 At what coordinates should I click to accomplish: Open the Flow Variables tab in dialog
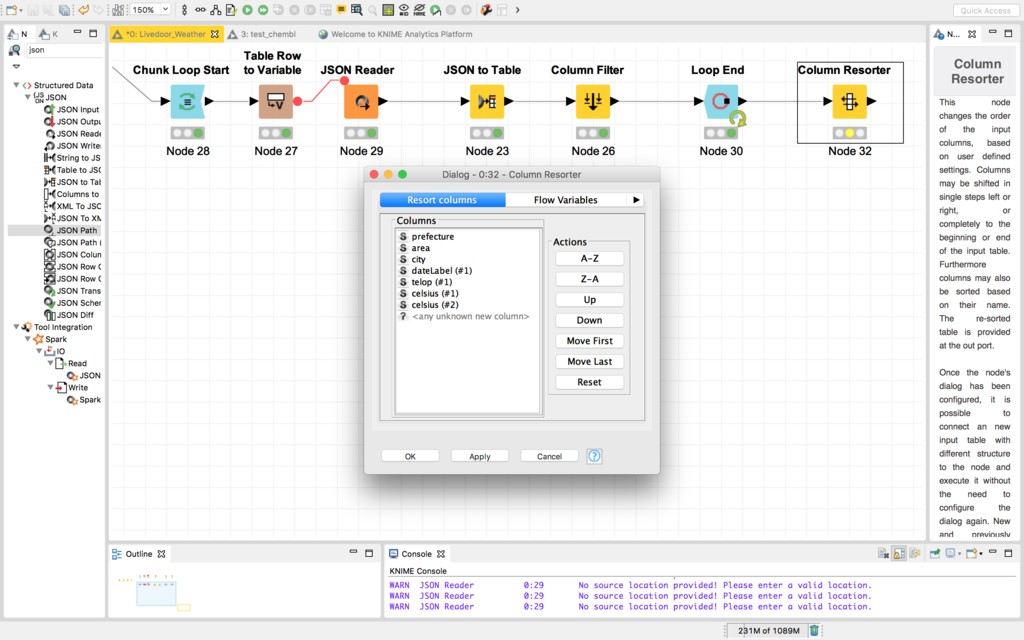click(x=566, y=200)
